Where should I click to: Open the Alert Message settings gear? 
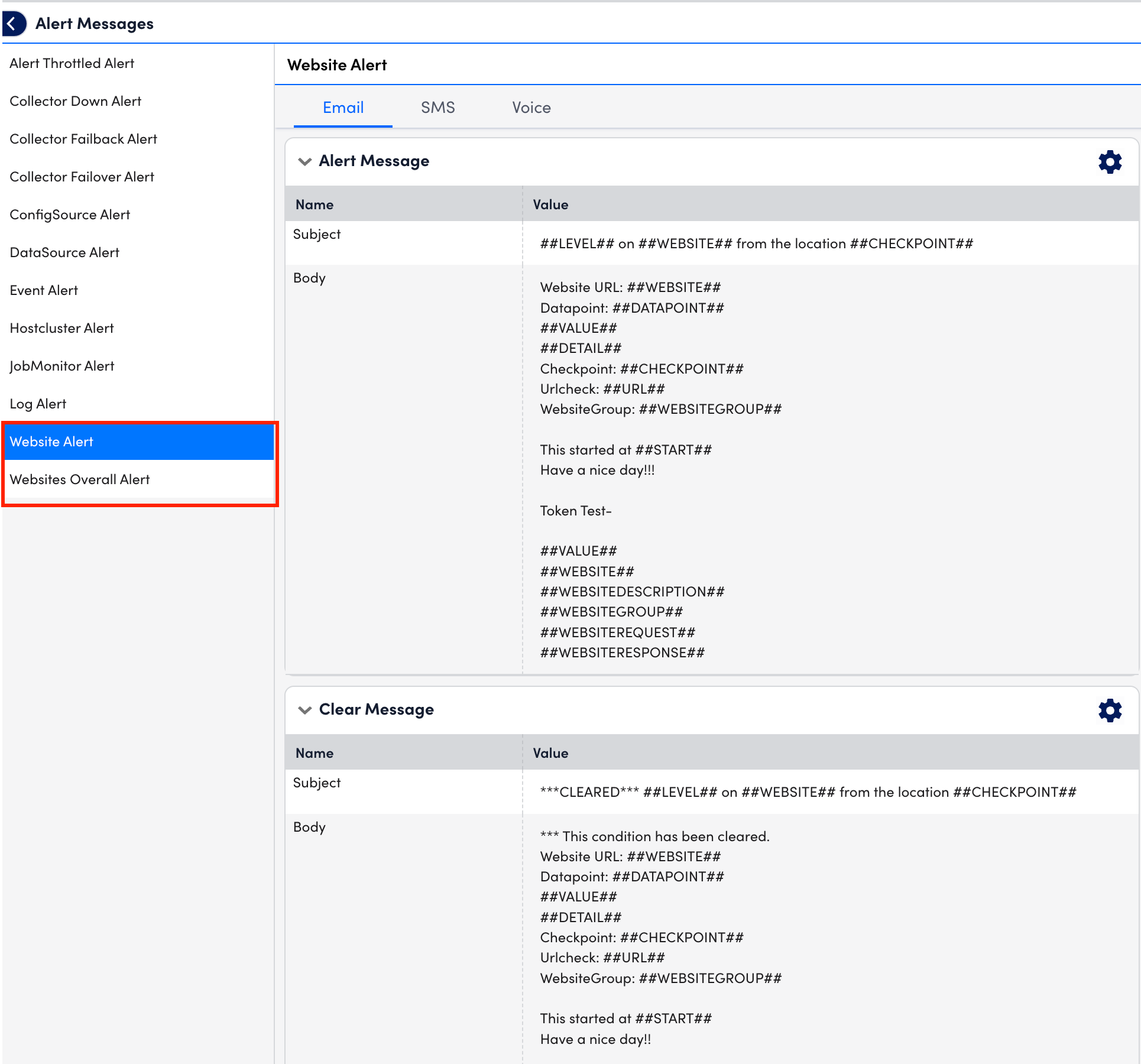click(x=1110, y=161)
